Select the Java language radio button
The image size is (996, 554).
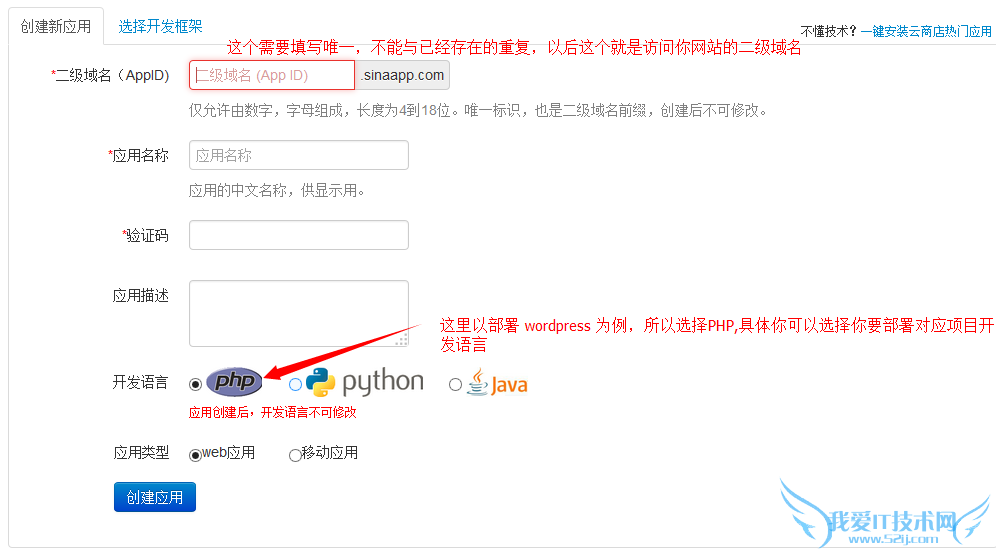[x=456, y=384]
